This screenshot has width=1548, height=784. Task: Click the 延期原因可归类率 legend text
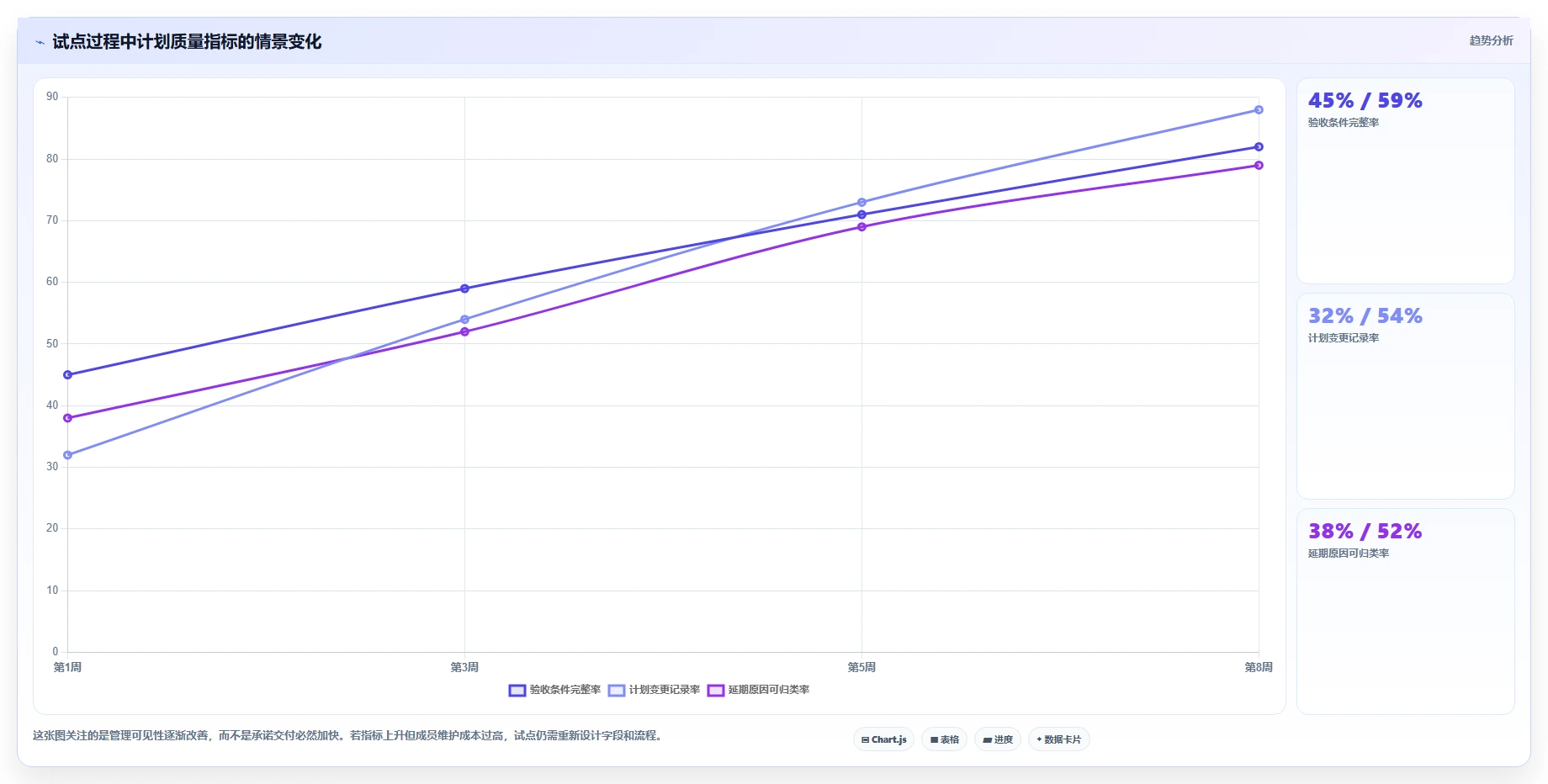769,690
